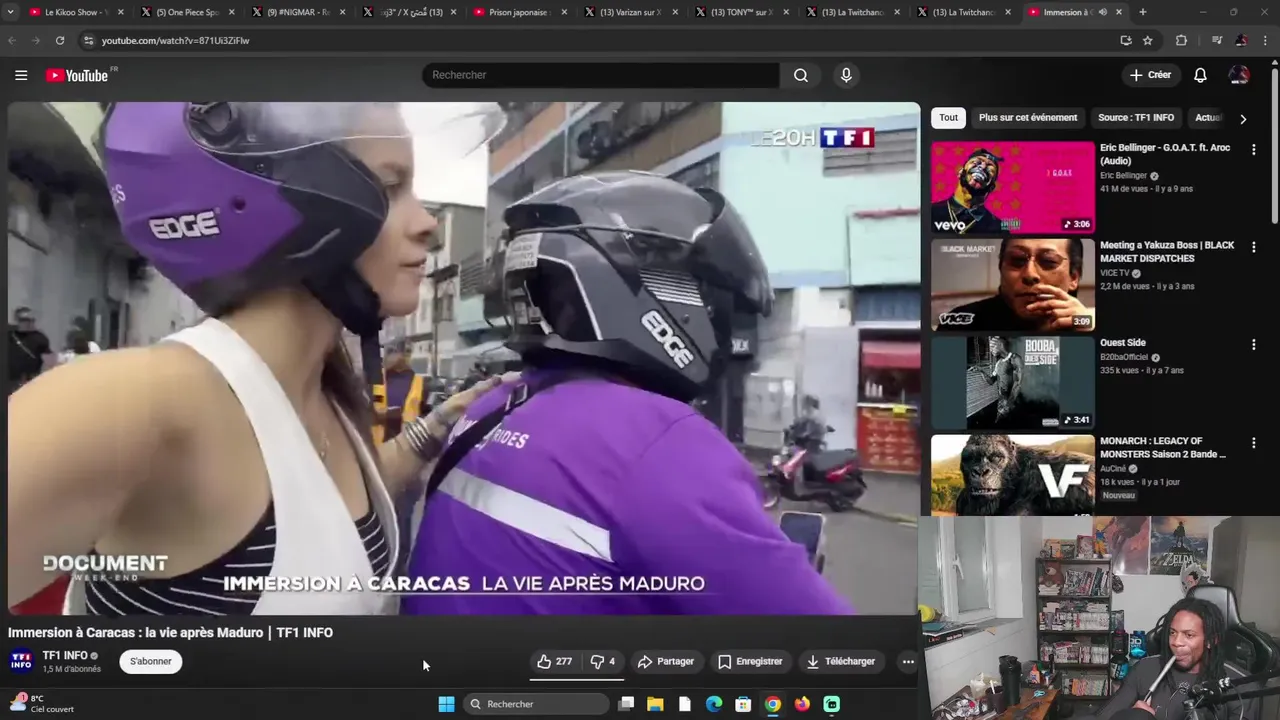This screenshot has width=1280, height=720.
Task: Switch to #NIGMAR browser tab
Action: 296,12
